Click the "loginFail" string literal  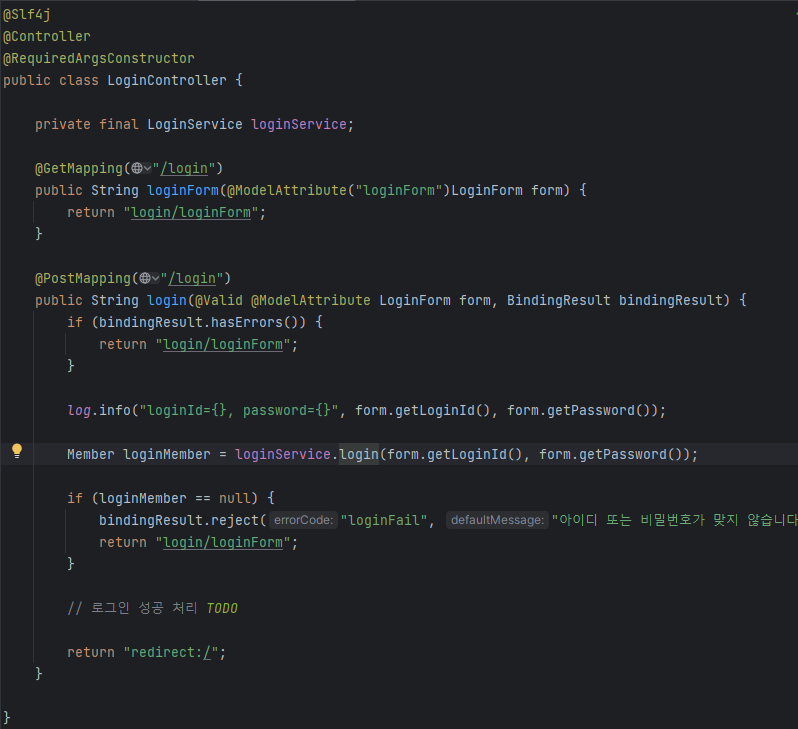coord(383,520)
